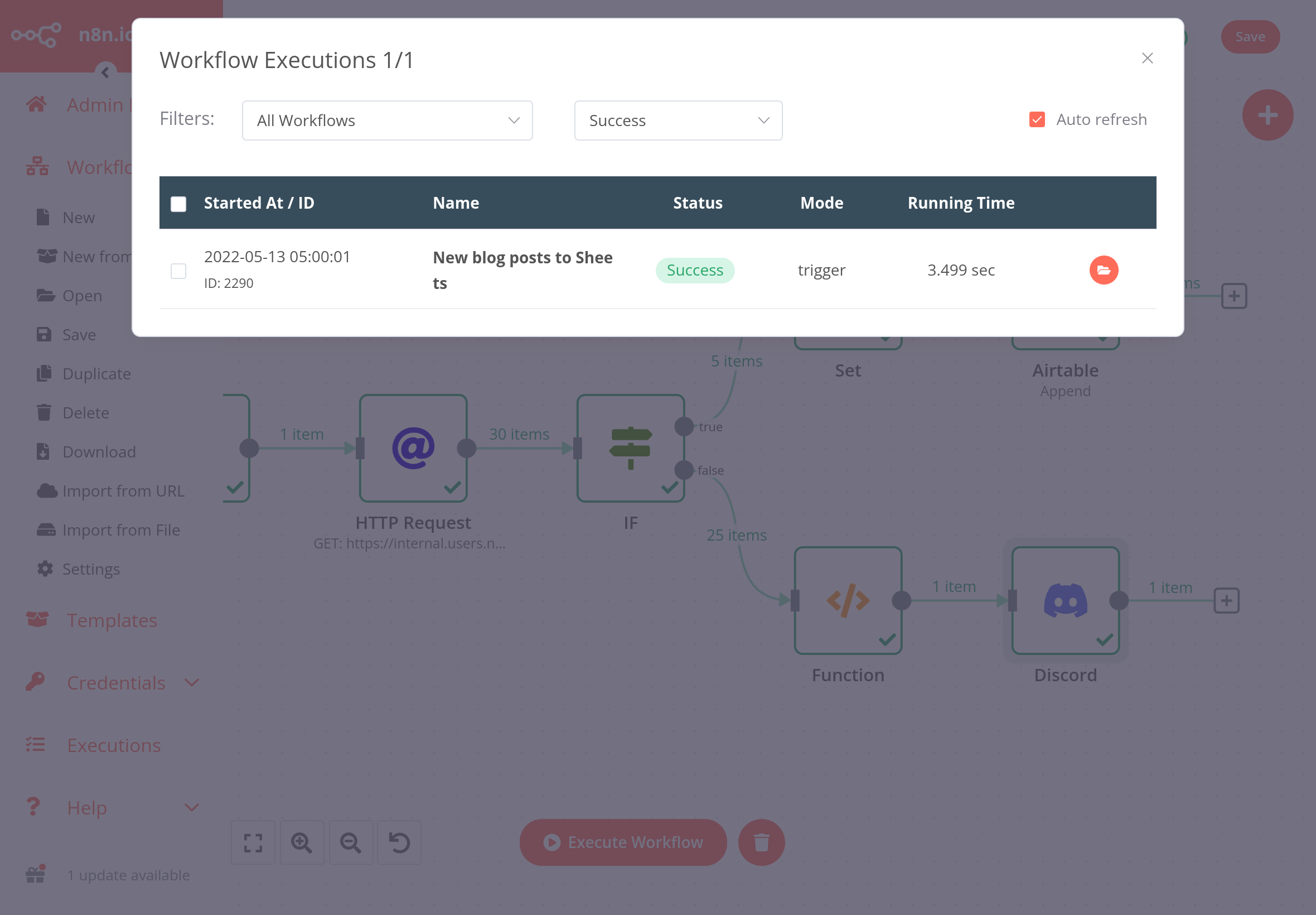Open the execution details folder icon
Viewport: 1316px width, 915px height.
click(1104, 269)
